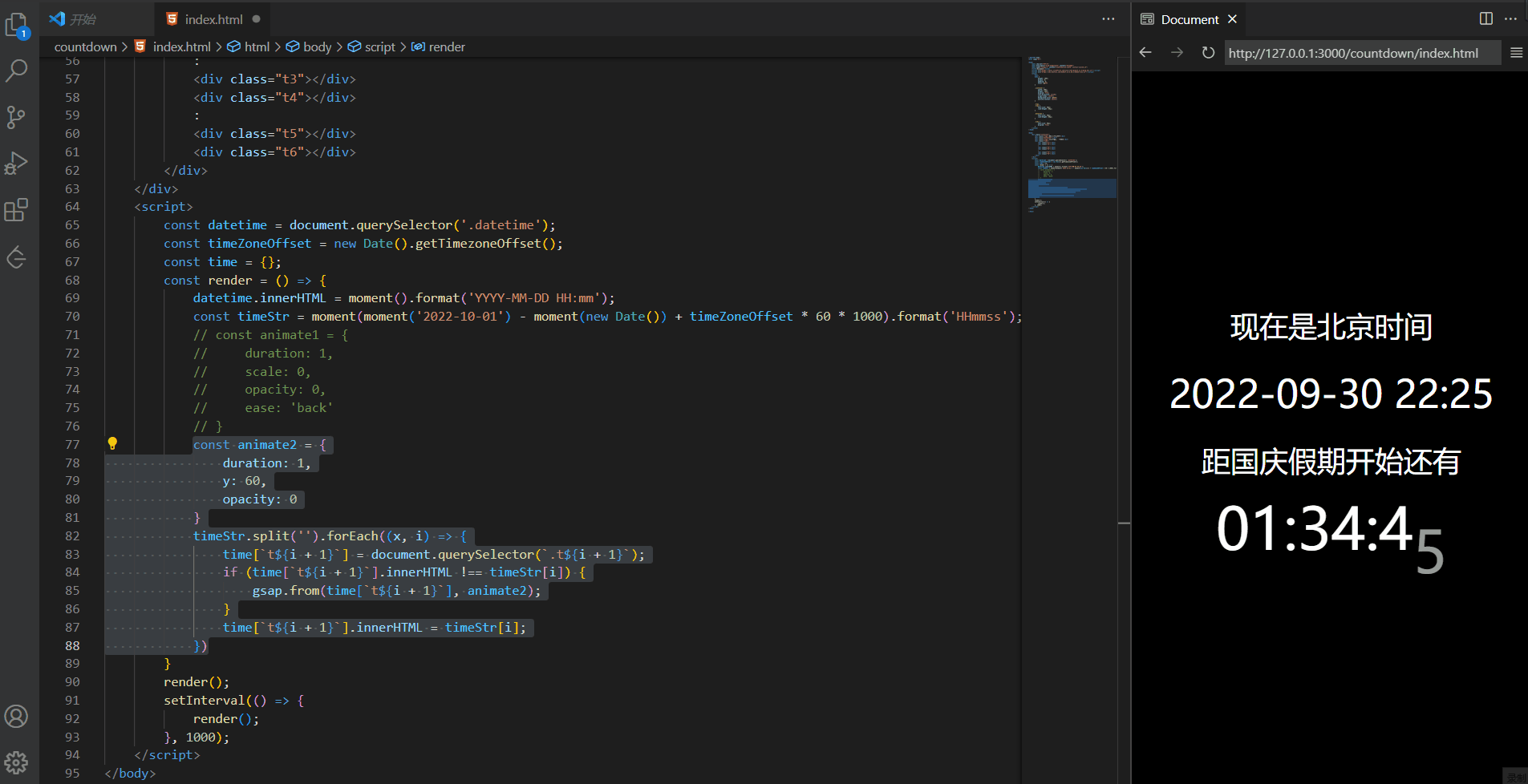Screen dimensions: 1528x784
Task: Switch to the 开始 welcome tab
Action: 83,18
